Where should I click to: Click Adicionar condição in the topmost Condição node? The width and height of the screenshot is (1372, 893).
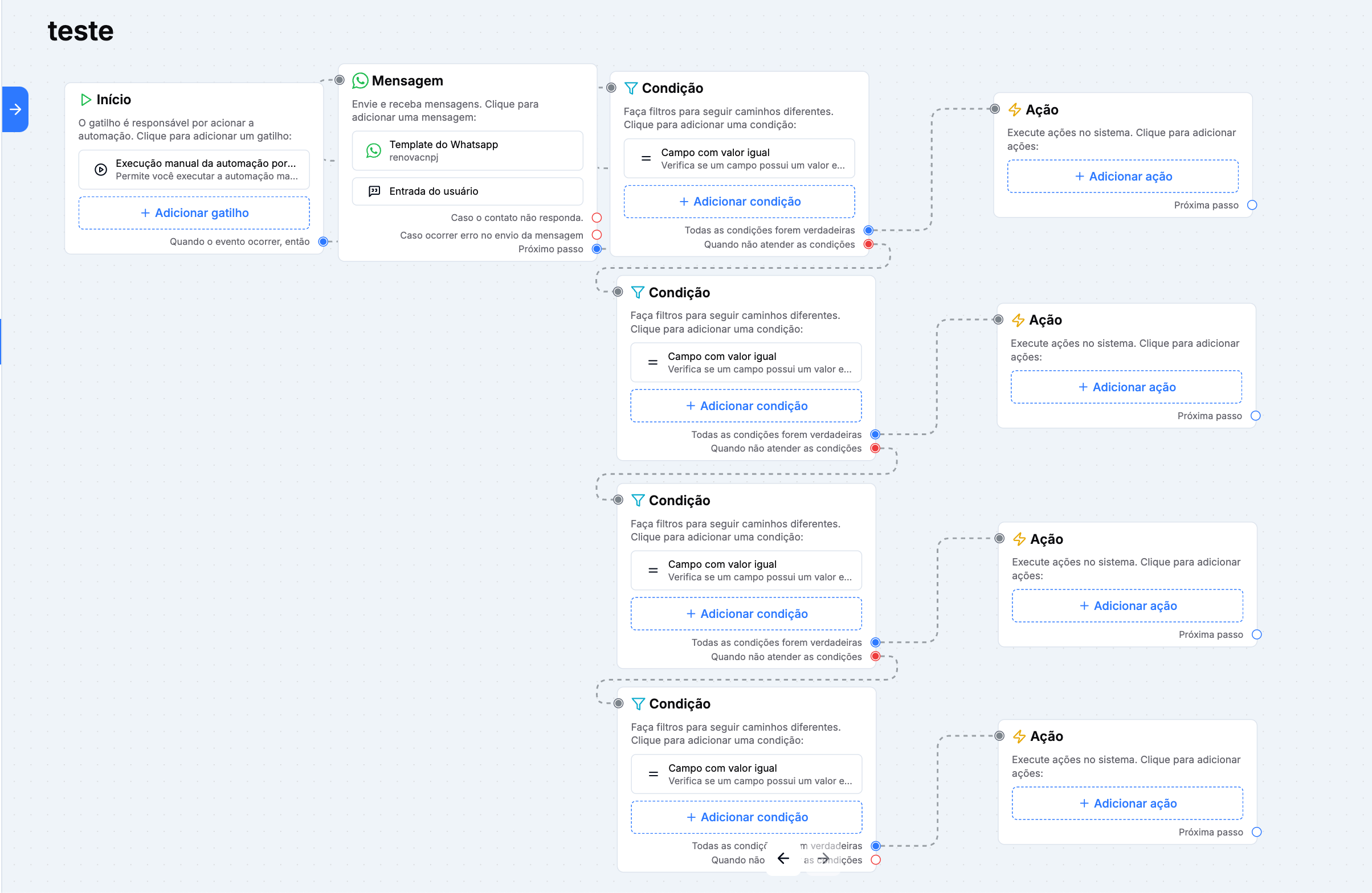(x=739, y=202)
